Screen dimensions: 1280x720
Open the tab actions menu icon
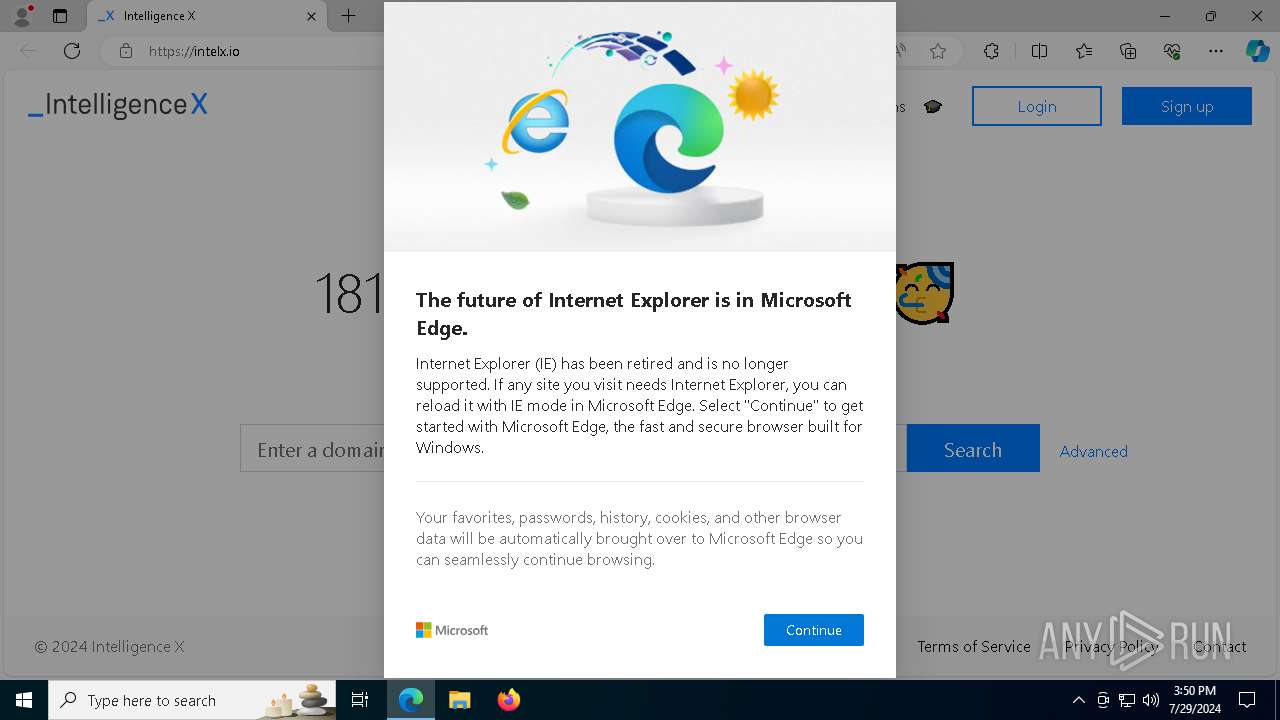point(60,16)
